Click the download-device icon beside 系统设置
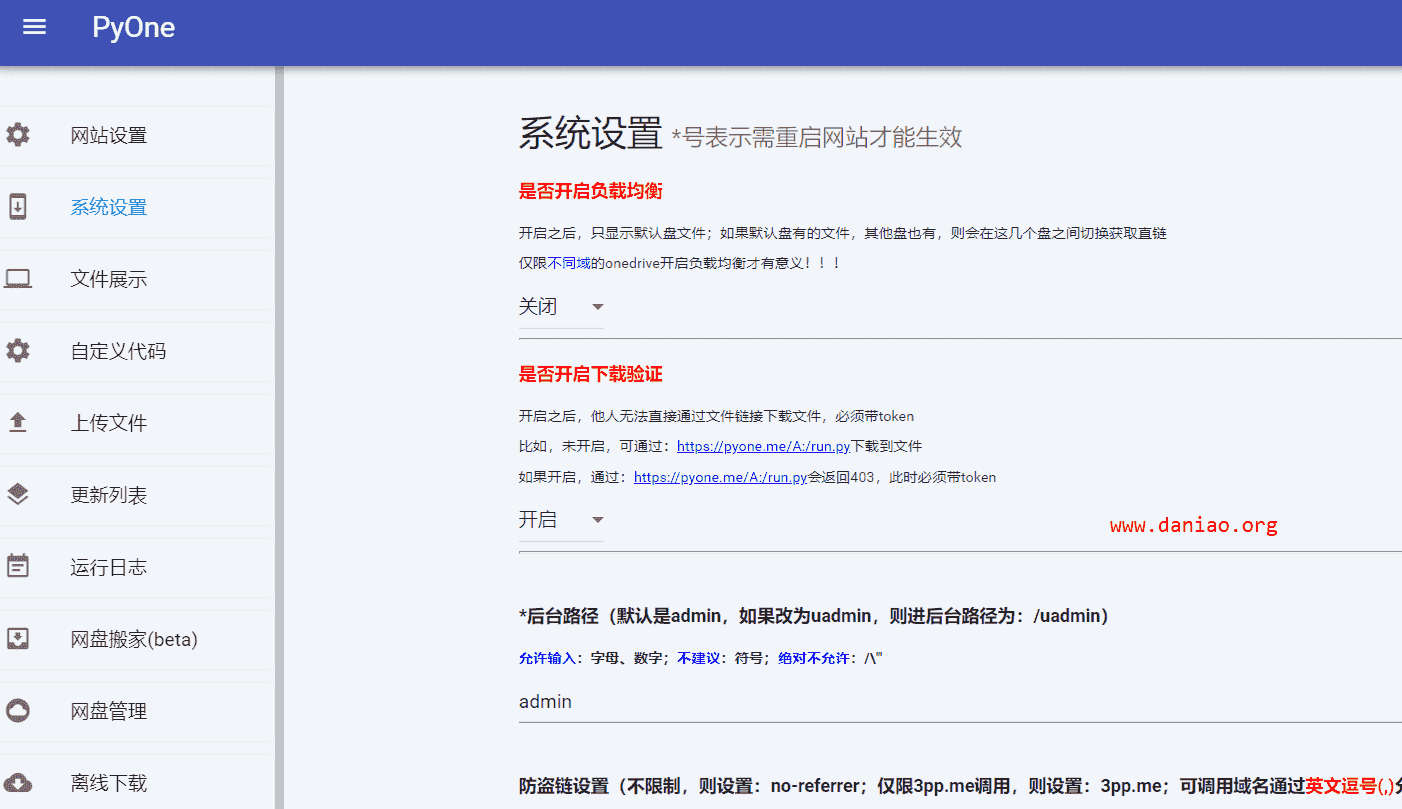Screen dimensions: 1402x809 (17, 207)
